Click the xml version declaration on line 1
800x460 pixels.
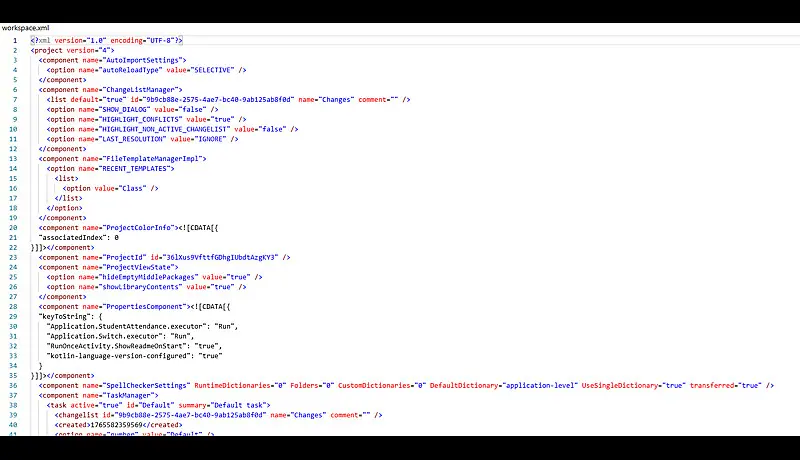(x=106, y=40)
